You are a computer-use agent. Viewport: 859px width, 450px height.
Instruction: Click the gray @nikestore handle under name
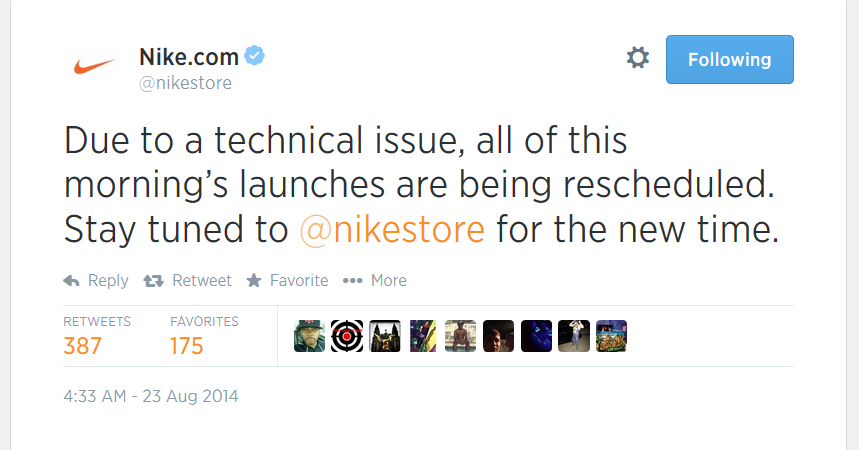pos(185,83)
